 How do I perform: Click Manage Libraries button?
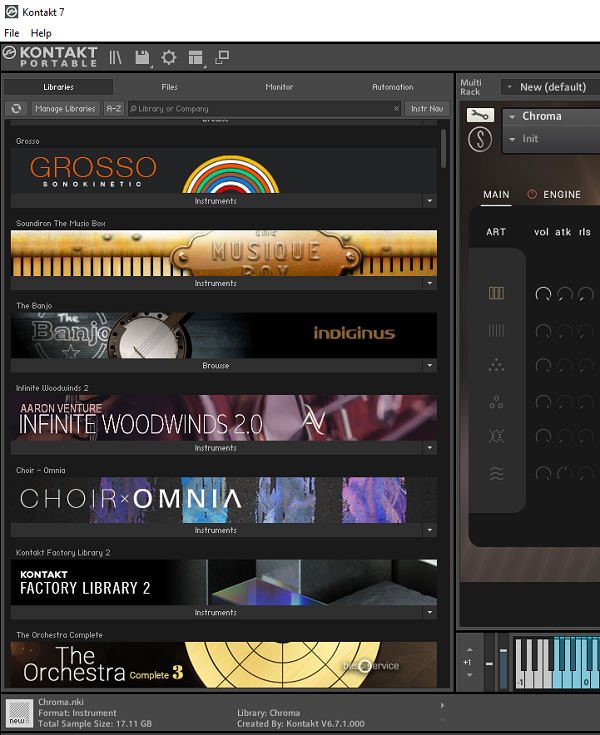[x=65, y=108]
